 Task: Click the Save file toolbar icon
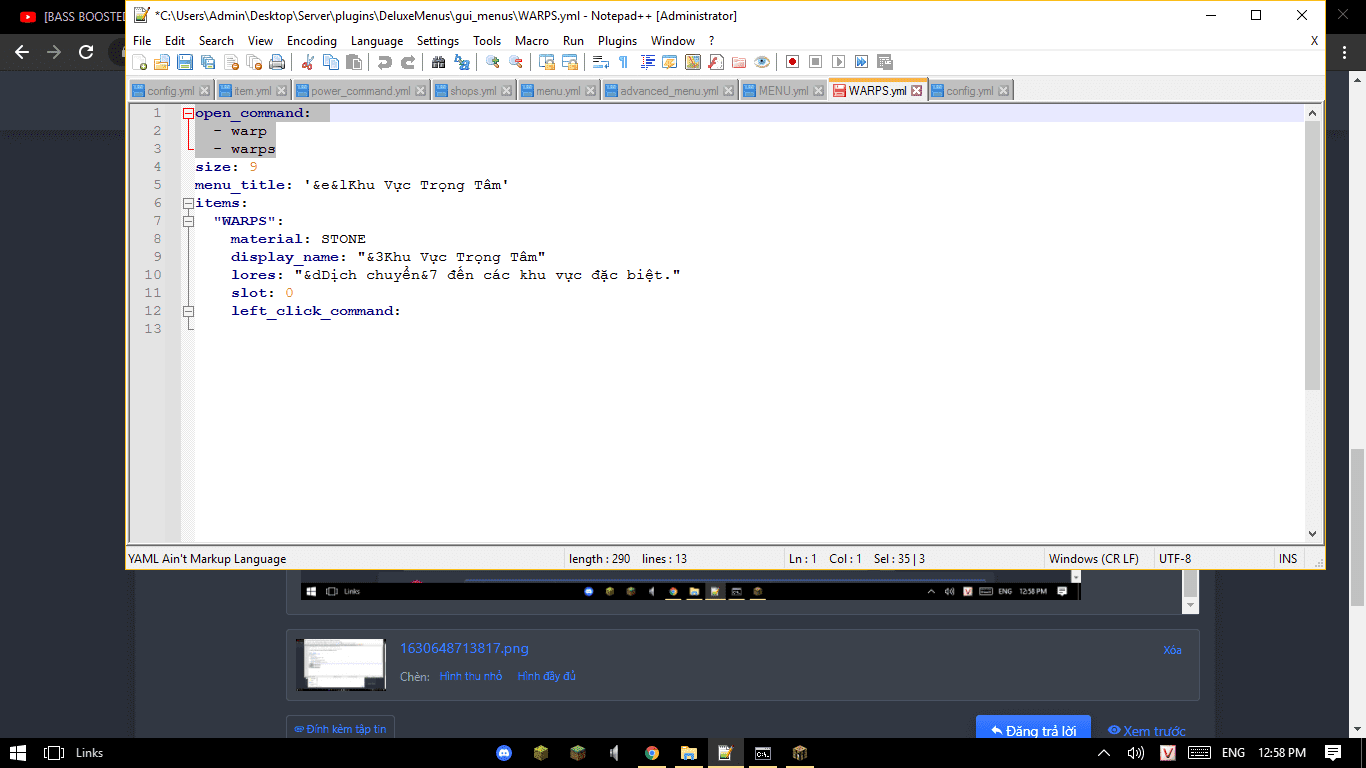185,62
